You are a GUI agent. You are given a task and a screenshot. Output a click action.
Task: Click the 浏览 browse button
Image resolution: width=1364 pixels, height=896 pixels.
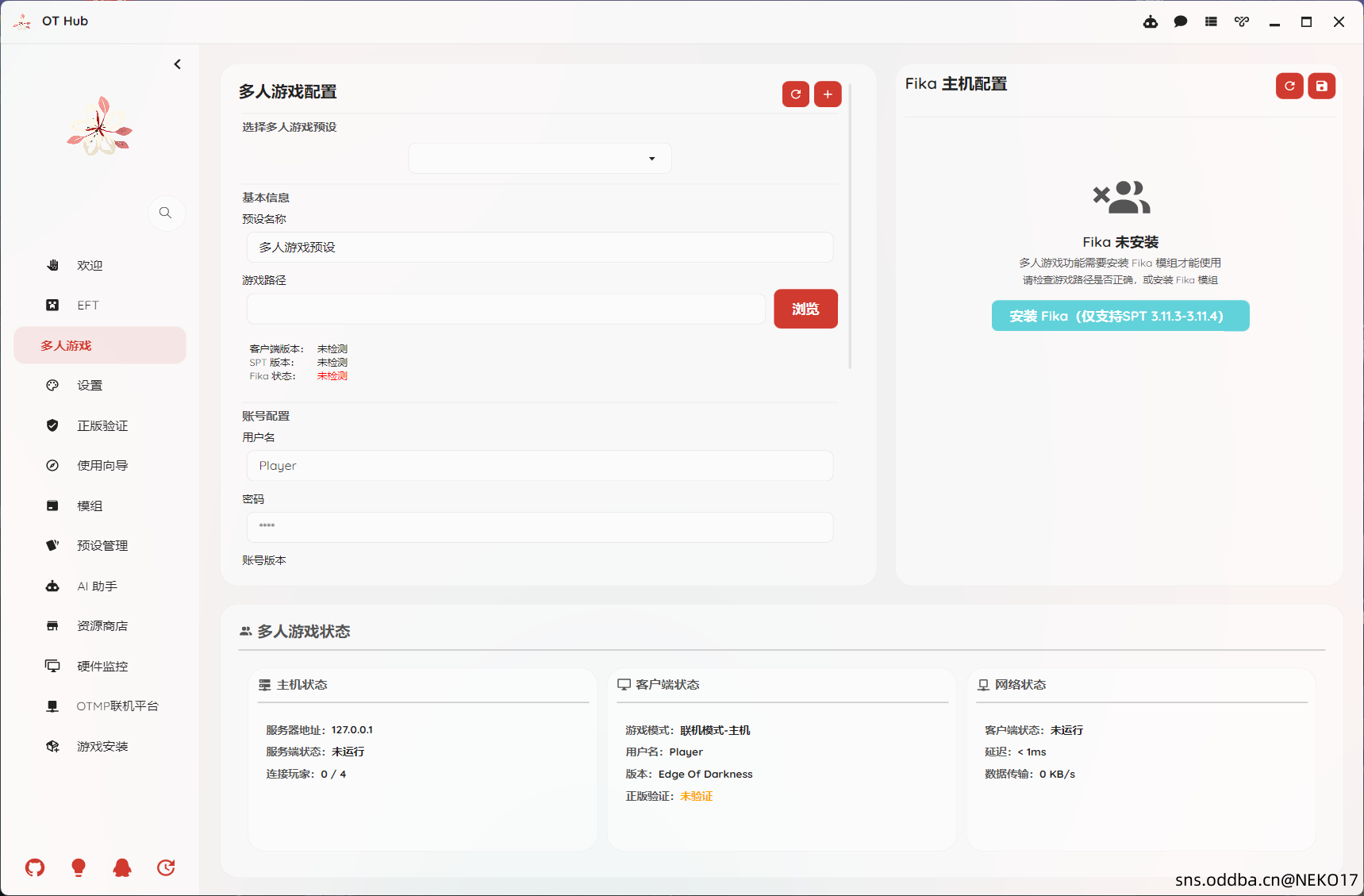pos(805,309)
